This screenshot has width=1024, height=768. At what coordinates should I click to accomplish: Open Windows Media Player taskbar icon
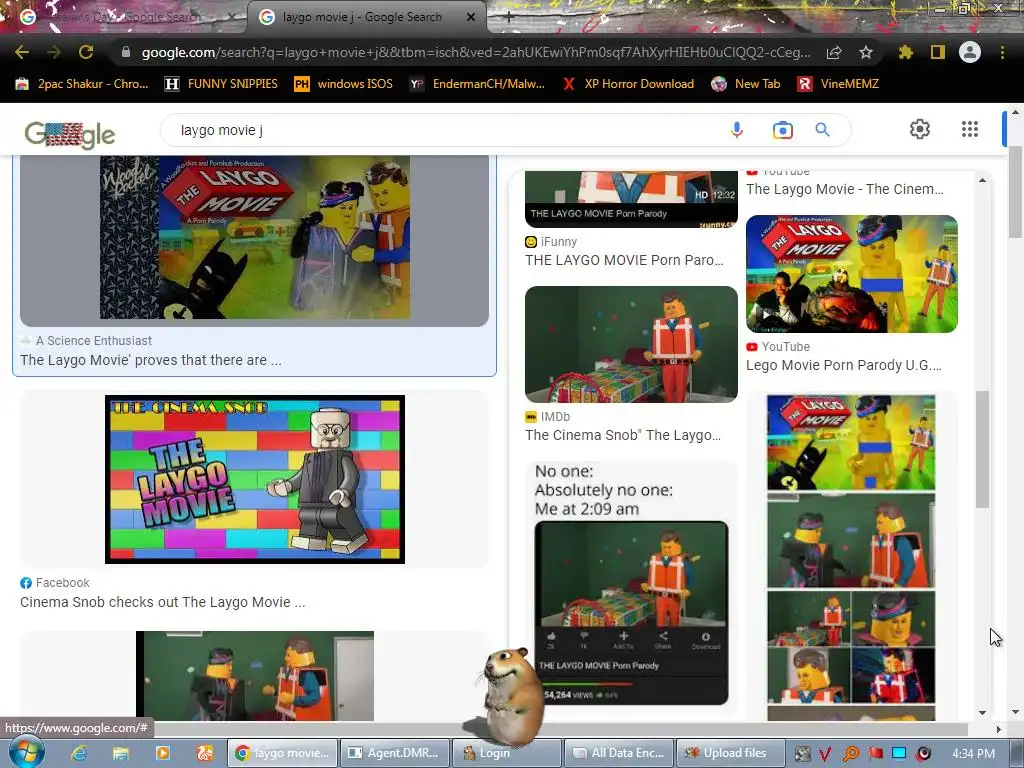click(163, 753)
